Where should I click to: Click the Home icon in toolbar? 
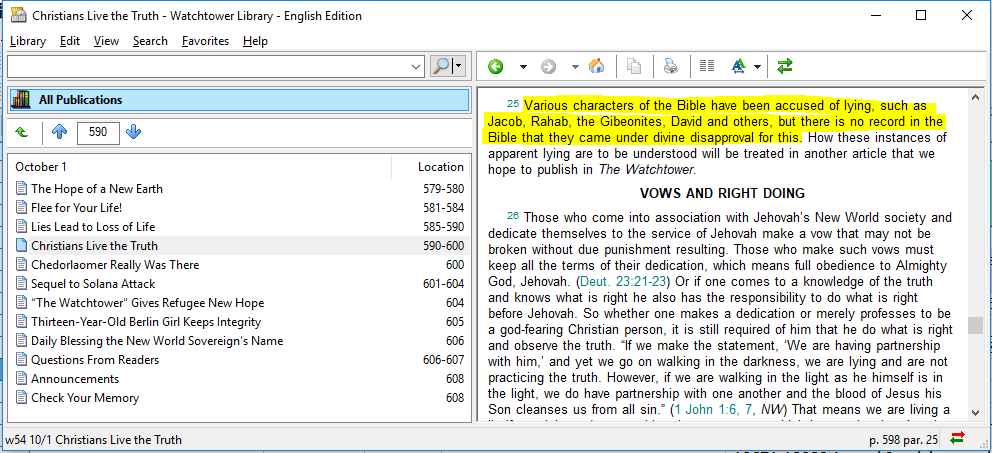pyautogui.click(x=596, y=67)
